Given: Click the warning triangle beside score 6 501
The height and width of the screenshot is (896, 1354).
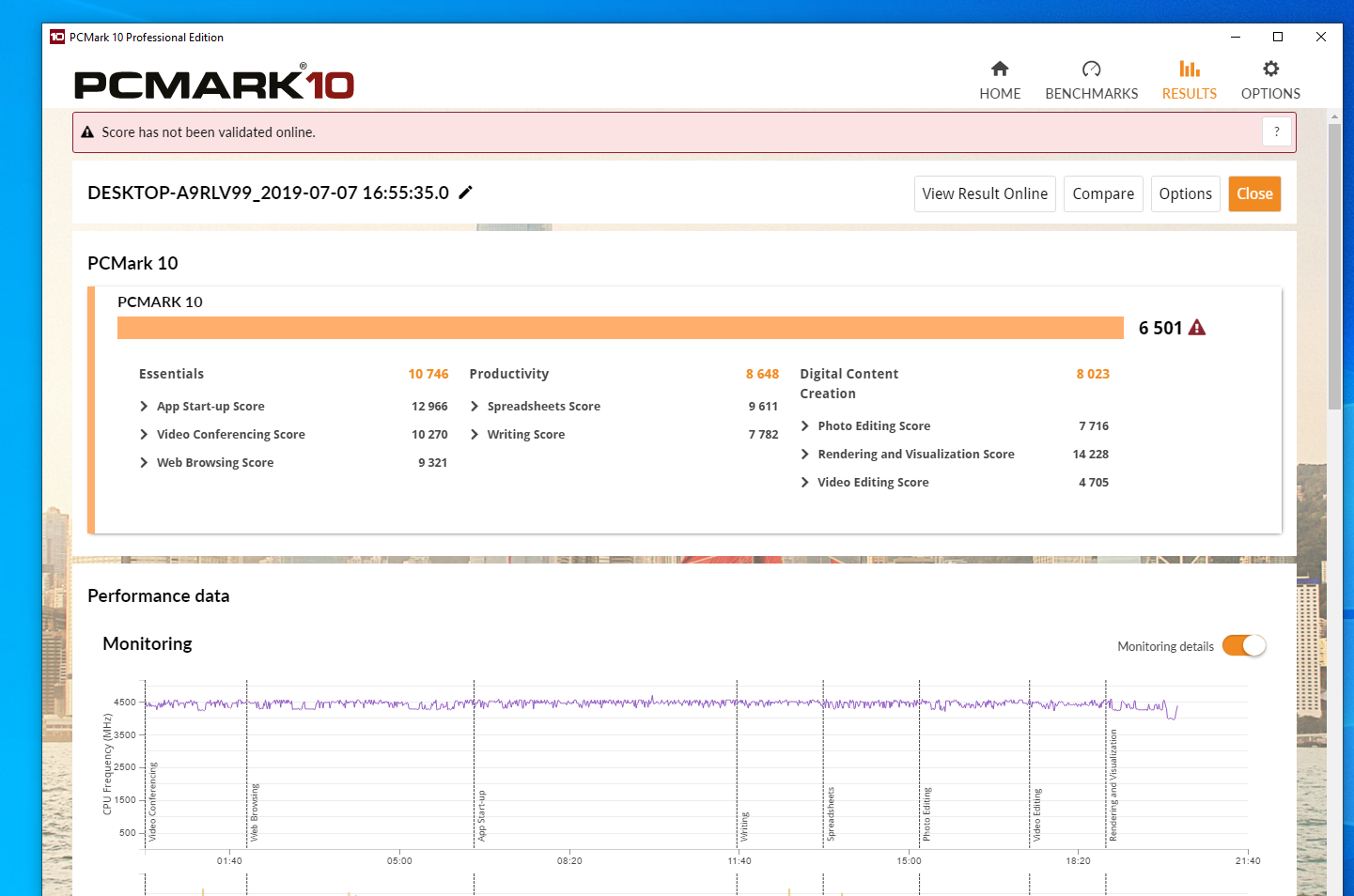Looking at the screenshot, I should [x=1197, y=328].
